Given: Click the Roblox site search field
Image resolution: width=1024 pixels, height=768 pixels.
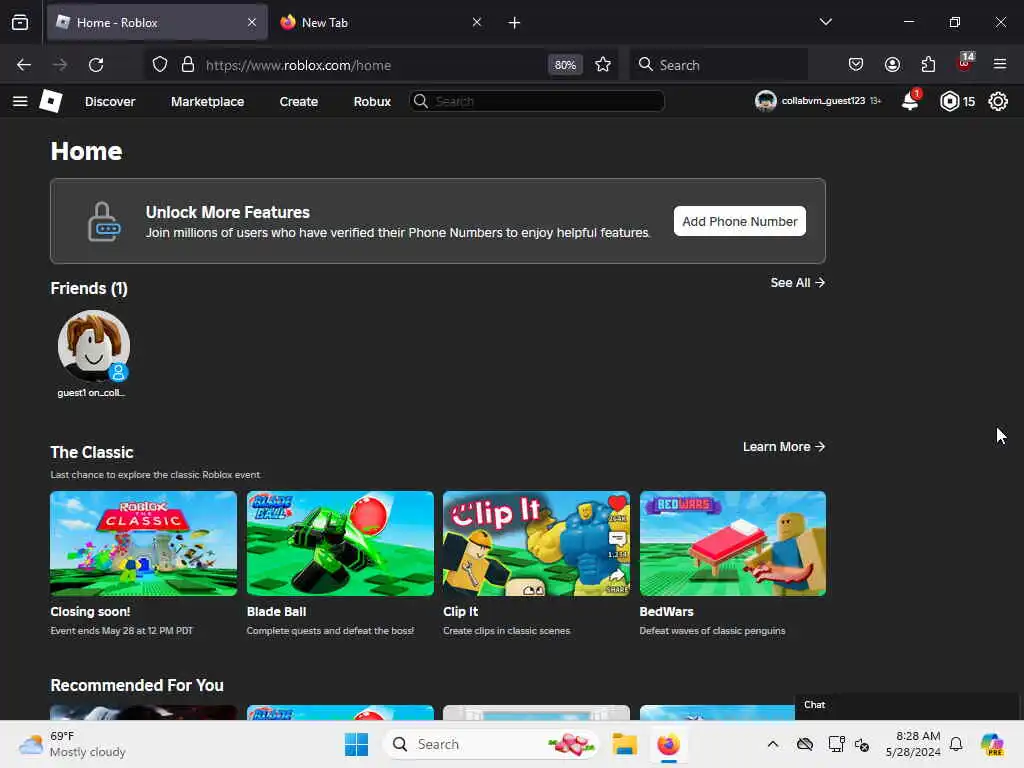Looking at the screenshot, I should [x=537, y=101].
